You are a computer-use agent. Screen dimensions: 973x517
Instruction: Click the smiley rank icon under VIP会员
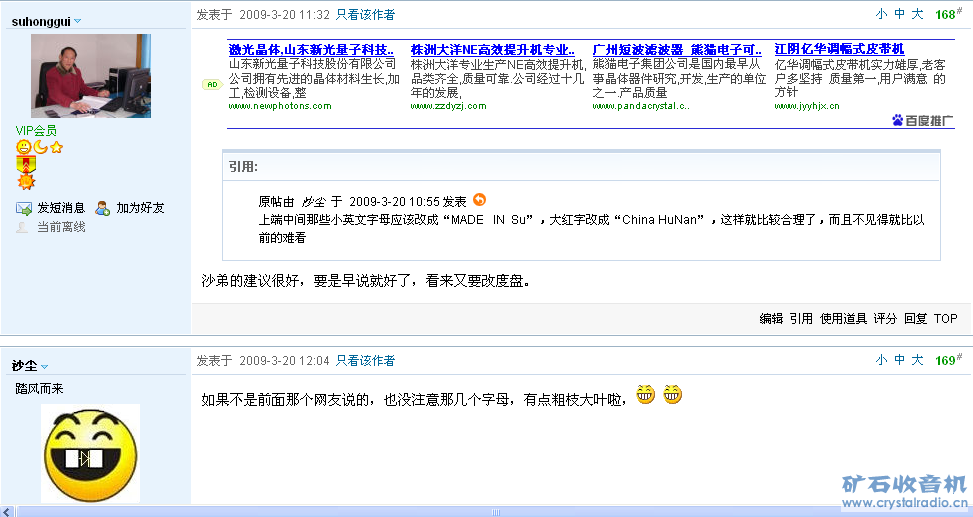pos(24,147)
